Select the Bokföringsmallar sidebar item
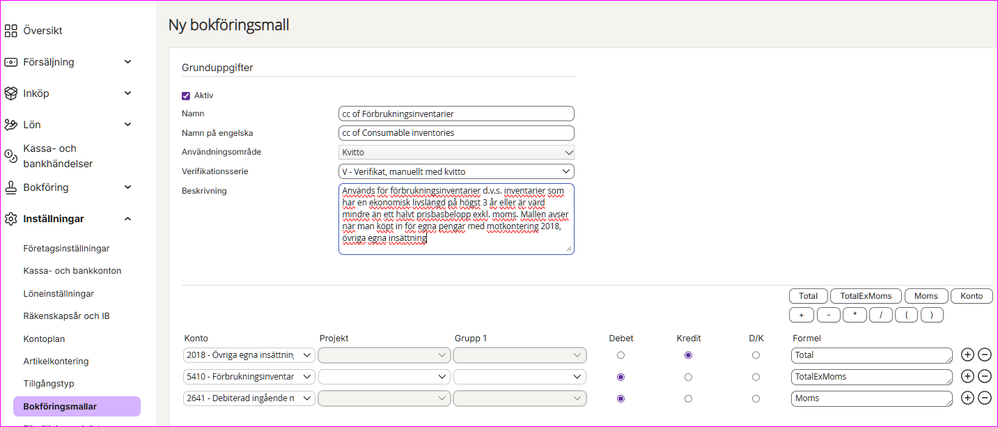Image resolution: width=998 pixels, height=427 pixels. click(77, 406)
